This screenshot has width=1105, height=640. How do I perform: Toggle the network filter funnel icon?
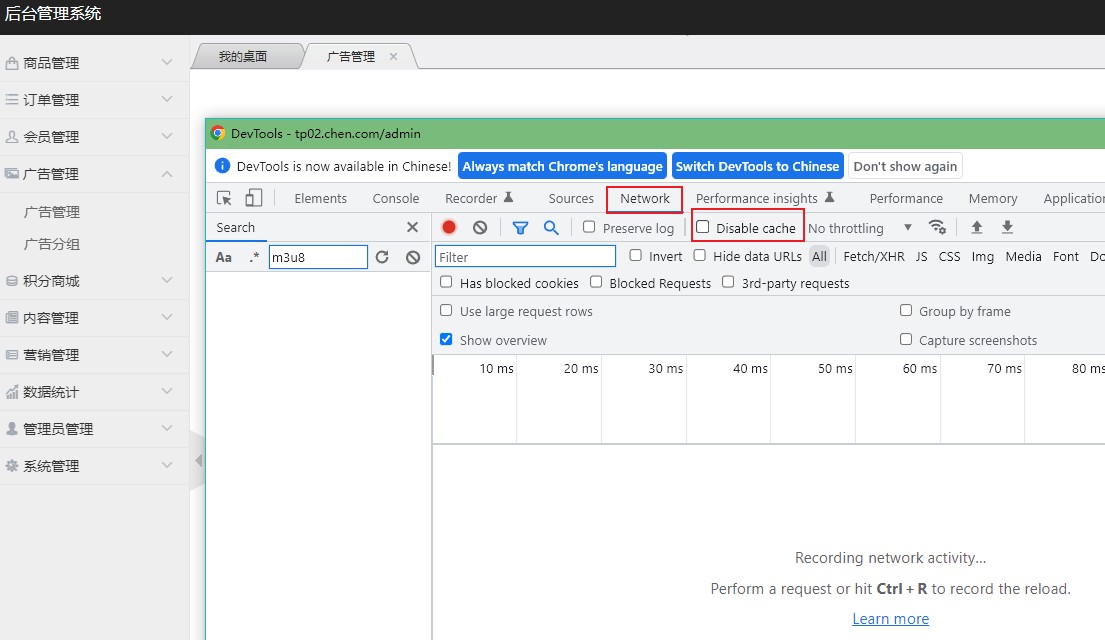coord(520,228)
